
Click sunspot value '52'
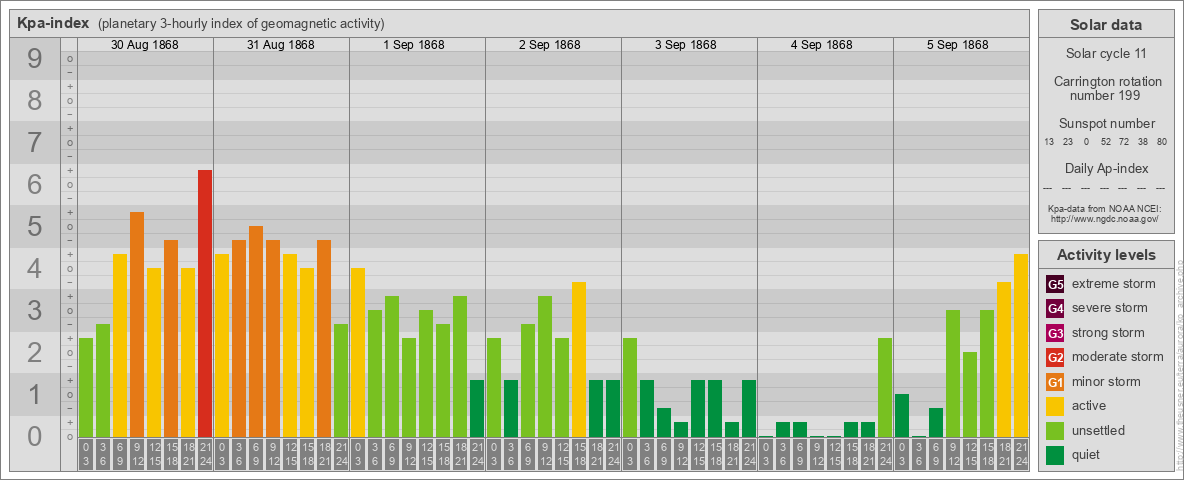pos(1105,142)
